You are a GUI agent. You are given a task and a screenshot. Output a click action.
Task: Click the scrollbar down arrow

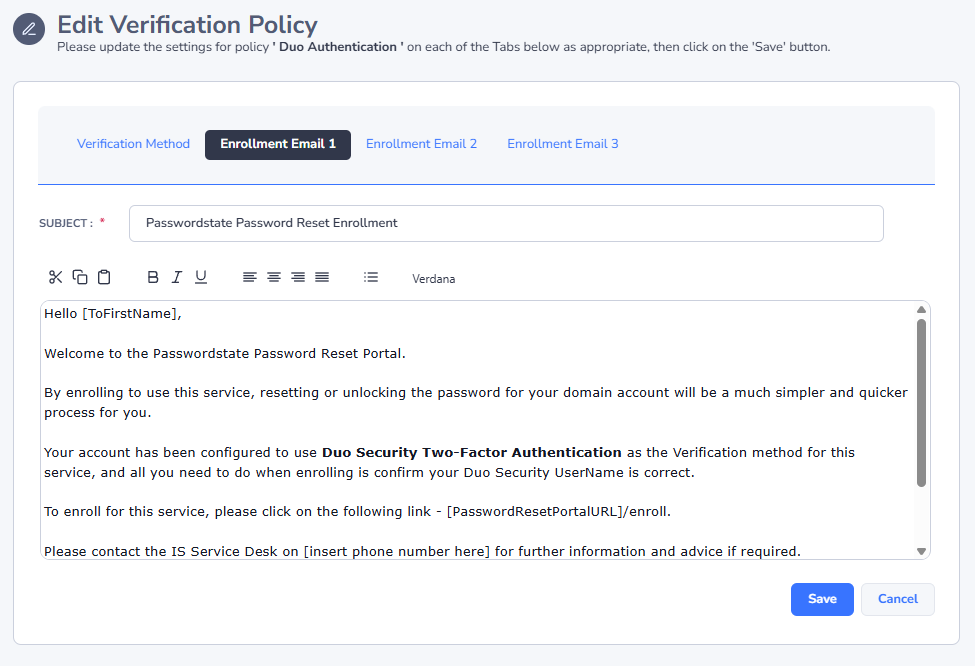click(x=922, y=552)
